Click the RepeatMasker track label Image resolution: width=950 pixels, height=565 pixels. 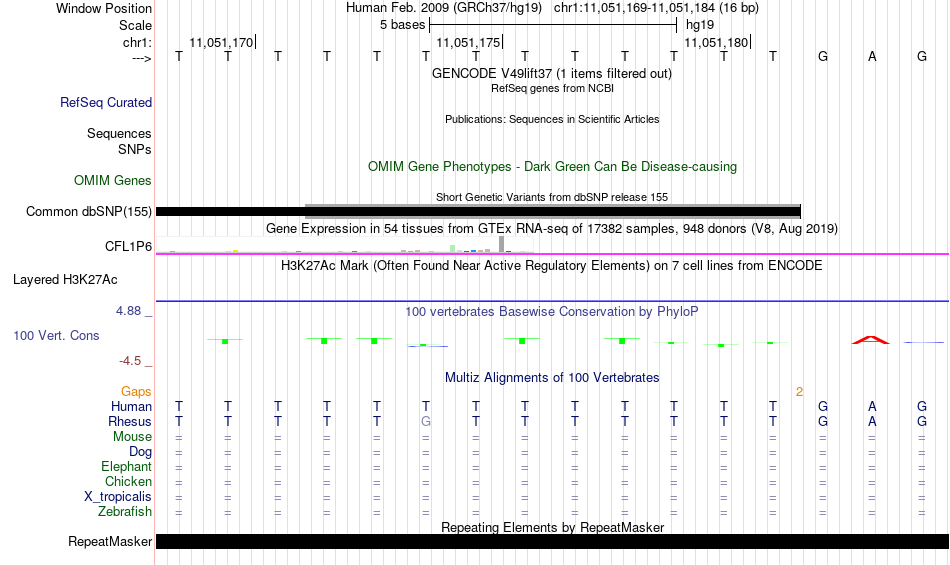pyautogui.click(x=110, y=541)
